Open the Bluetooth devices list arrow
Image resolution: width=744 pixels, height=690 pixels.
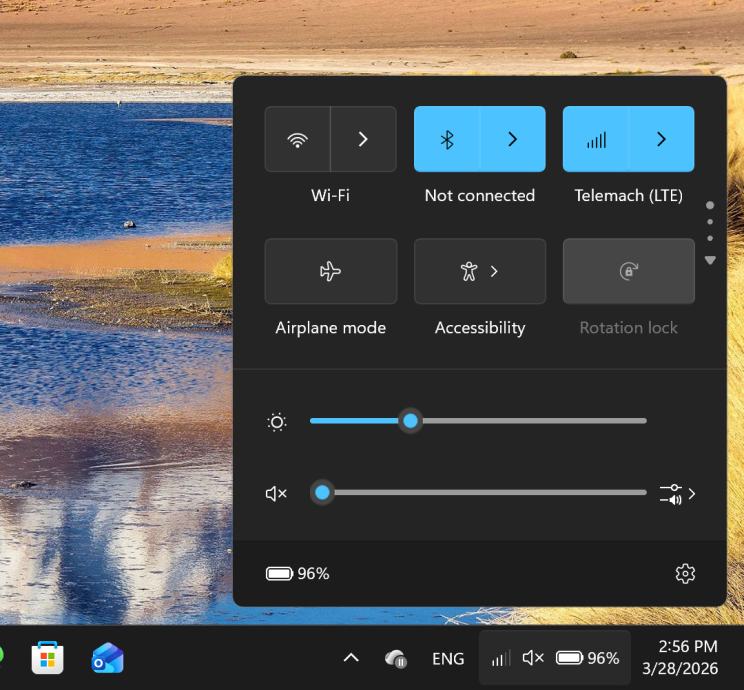[x=512, y=139]
